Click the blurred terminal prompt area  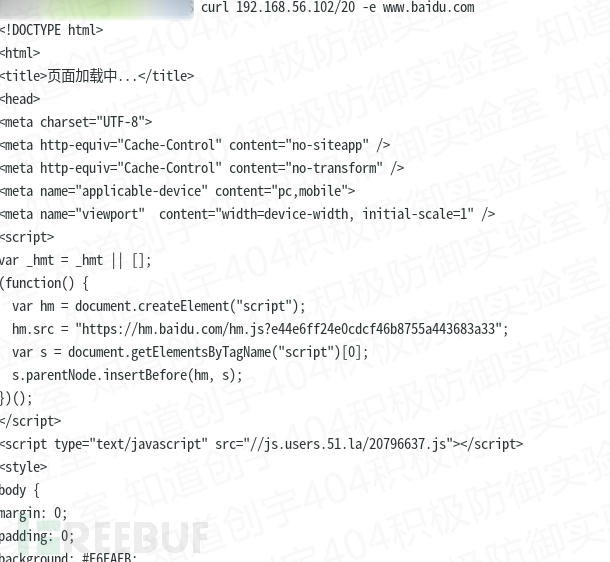96,9
